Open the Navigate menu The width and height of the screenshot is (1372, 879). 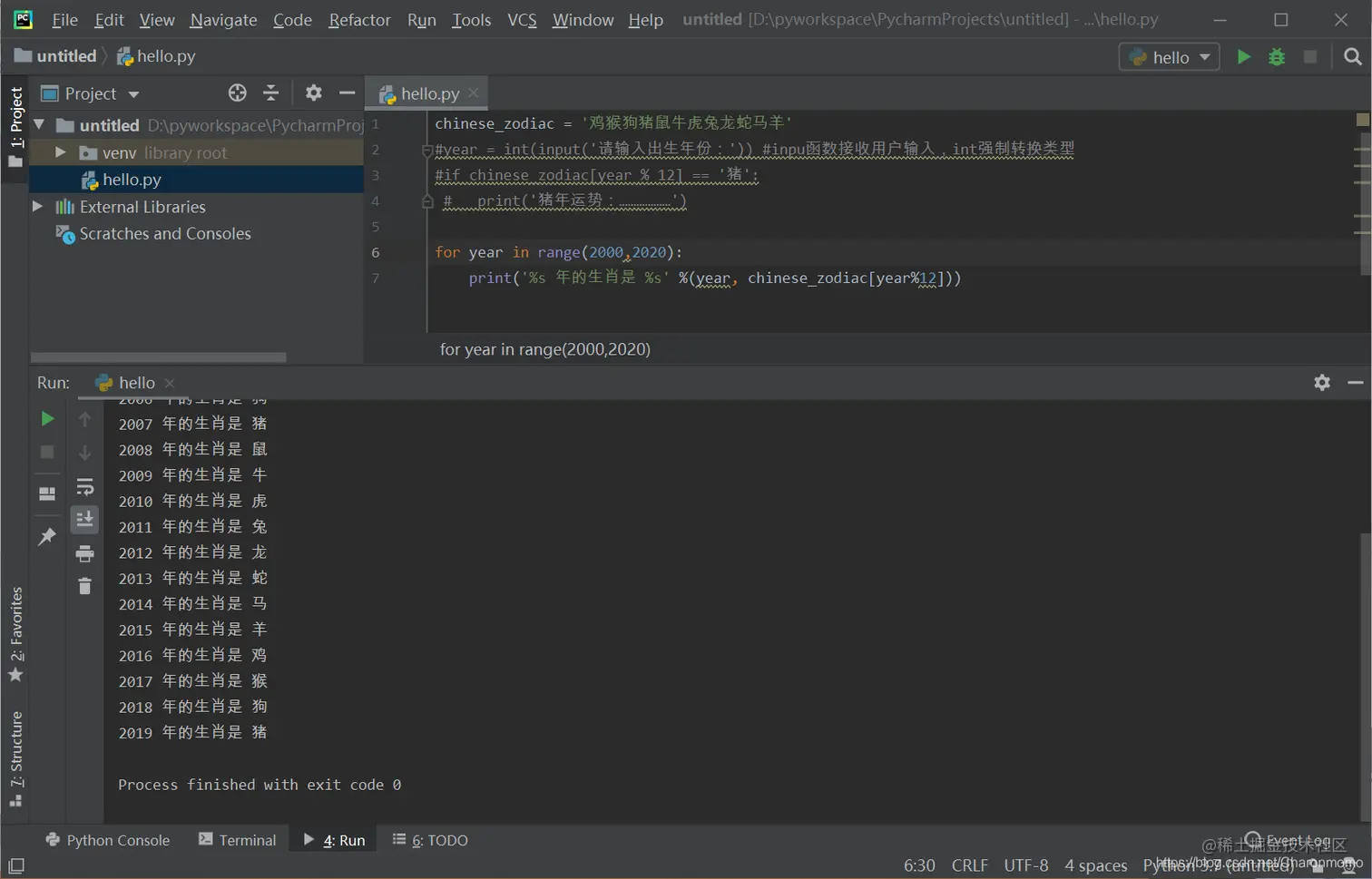[x=223, y=19]
